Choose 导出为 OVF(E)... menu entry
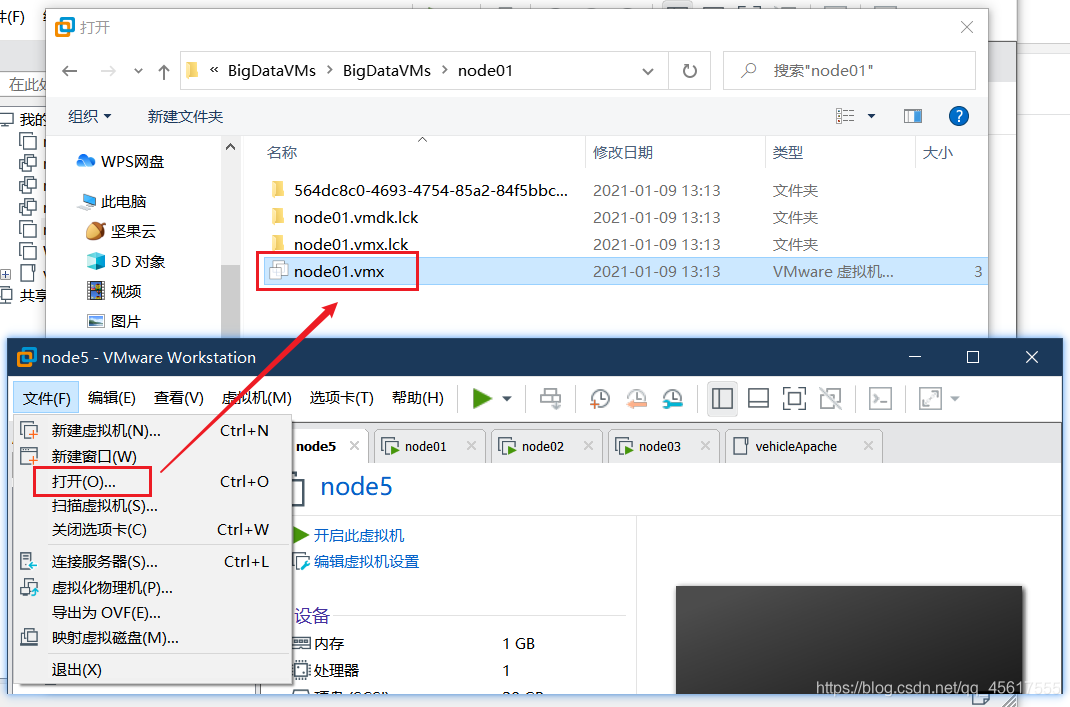 [153, 613]
